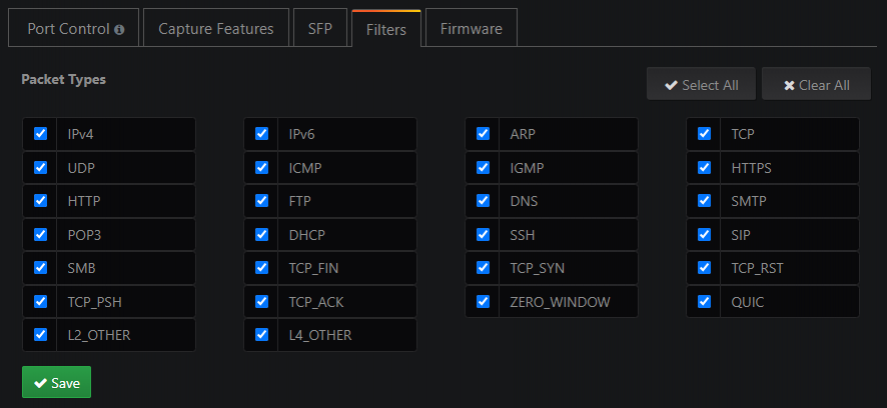Toggle the HTTPS packet type checkbox
The height and width of the screenshot is (408, 887).
[704, 167]
